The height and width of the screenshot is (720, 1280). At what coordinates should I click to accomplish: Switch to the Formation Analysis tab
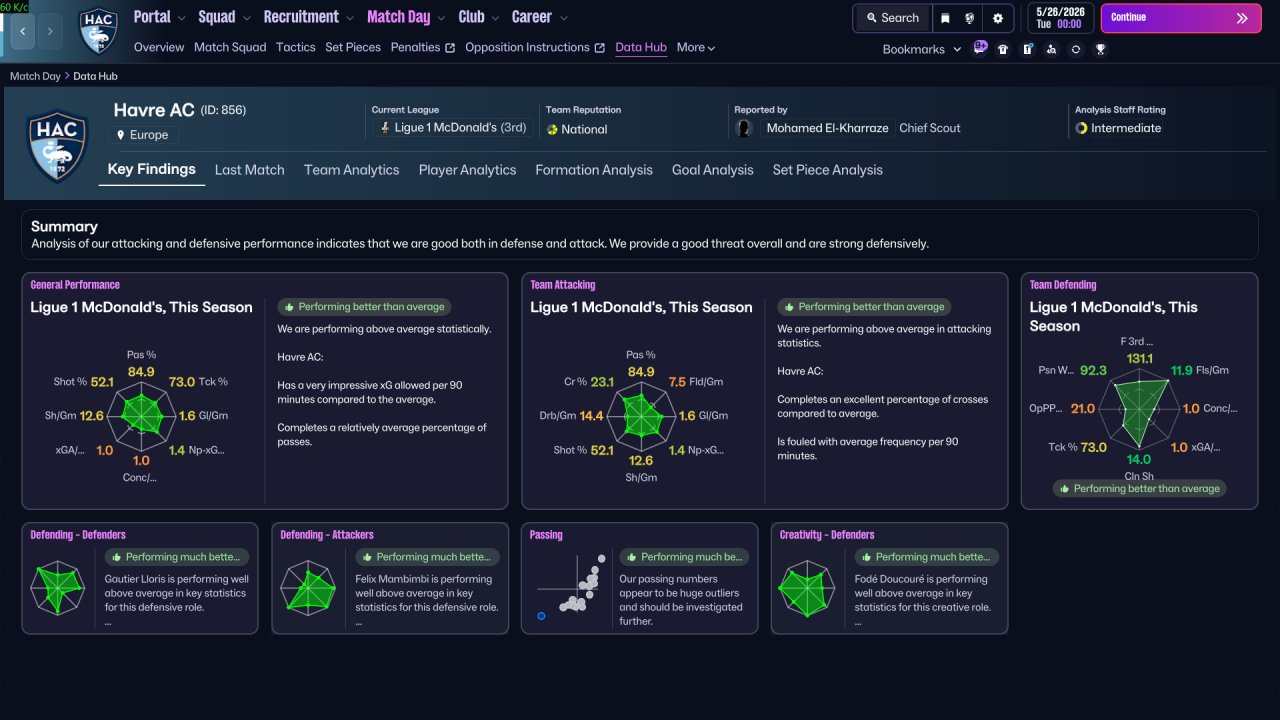coord(594,170)
